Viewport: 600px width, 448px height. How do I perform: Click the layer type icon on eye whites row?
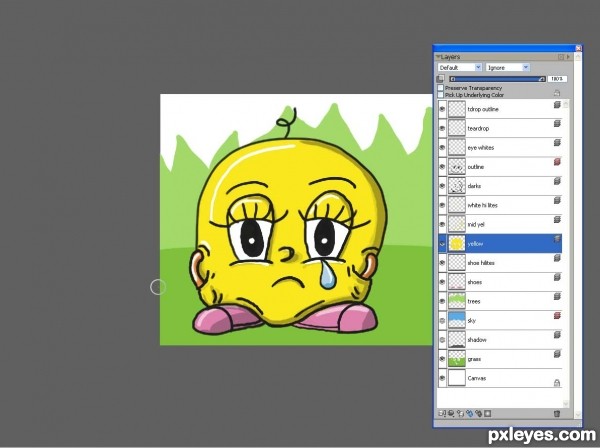point(557,143)
